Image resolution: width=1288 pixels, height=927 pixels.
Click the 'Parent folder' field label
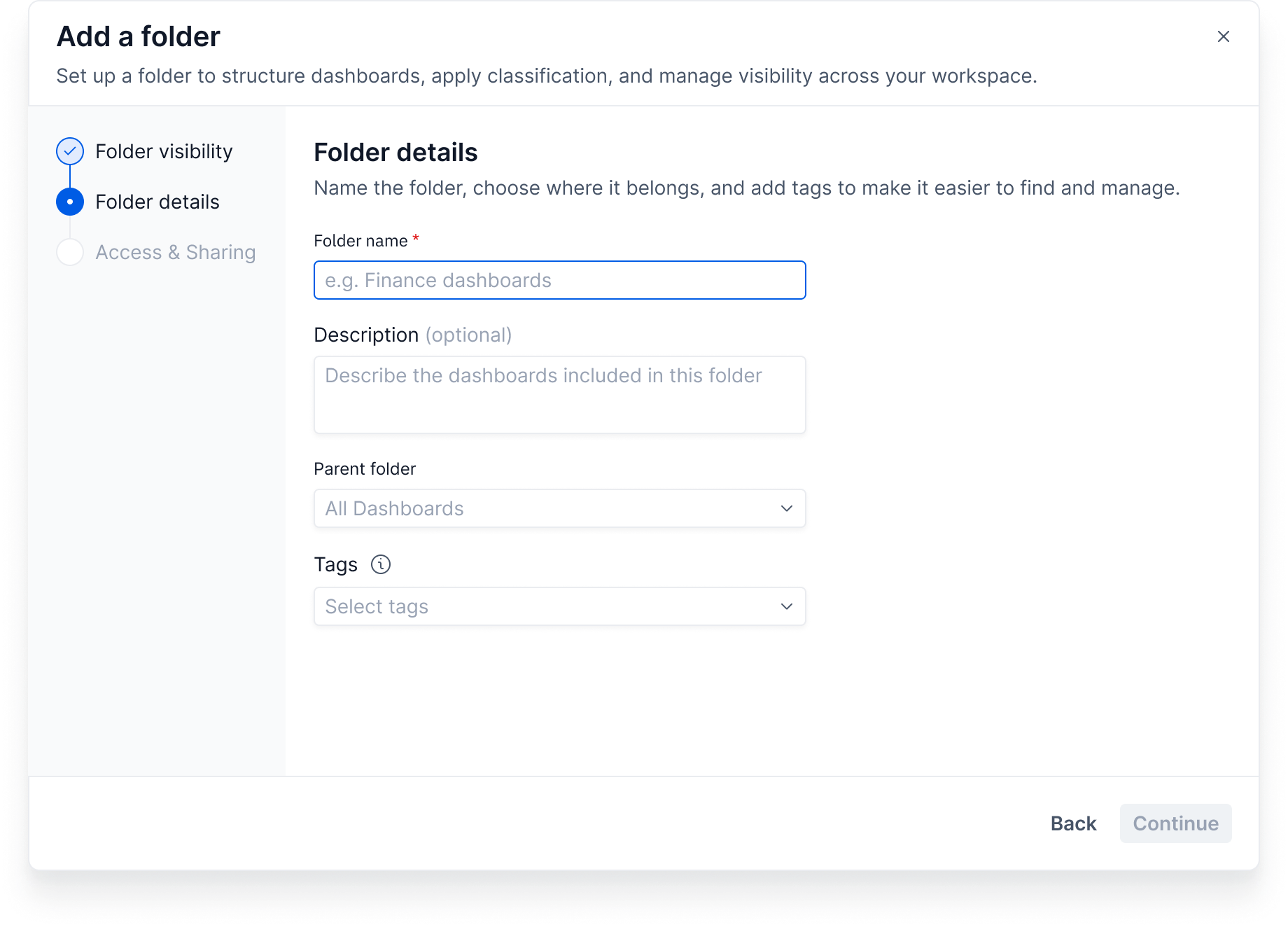[365, 469]
